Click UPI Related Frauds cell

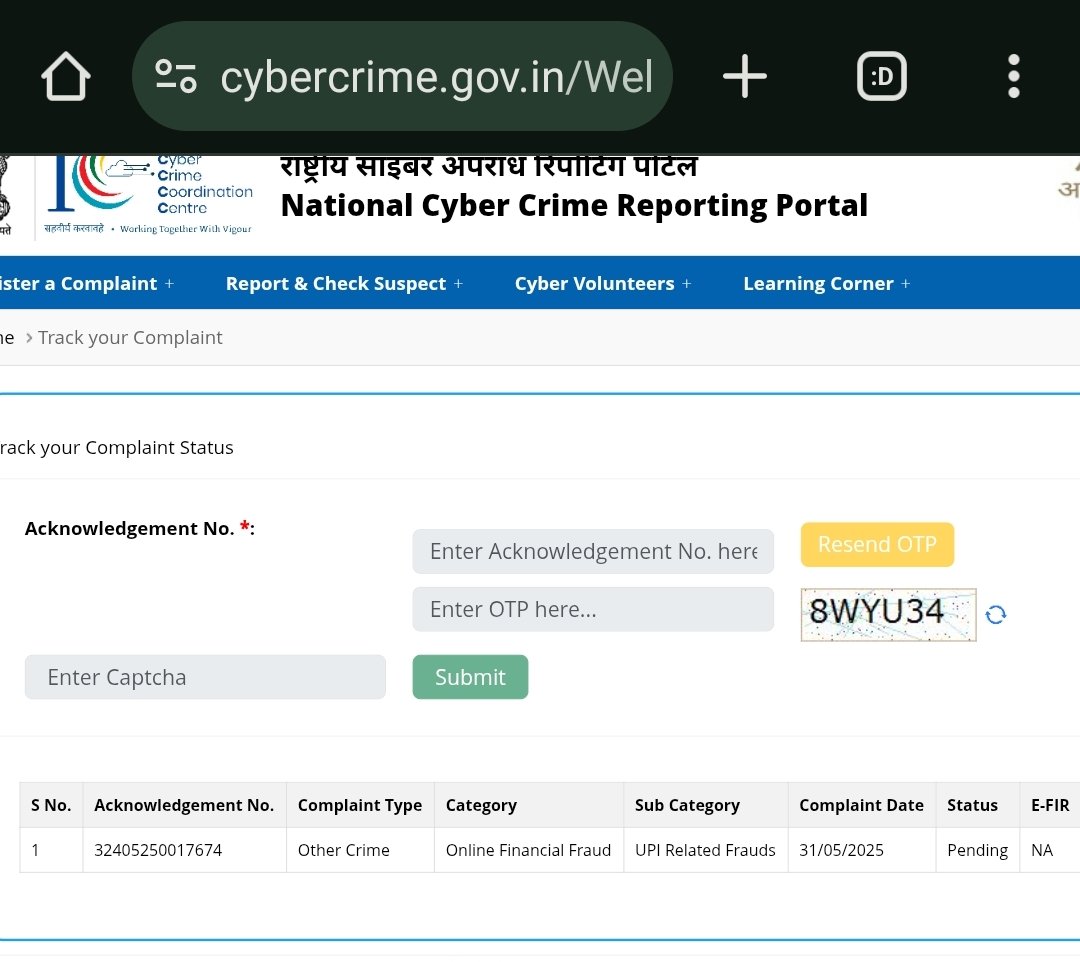705,850
